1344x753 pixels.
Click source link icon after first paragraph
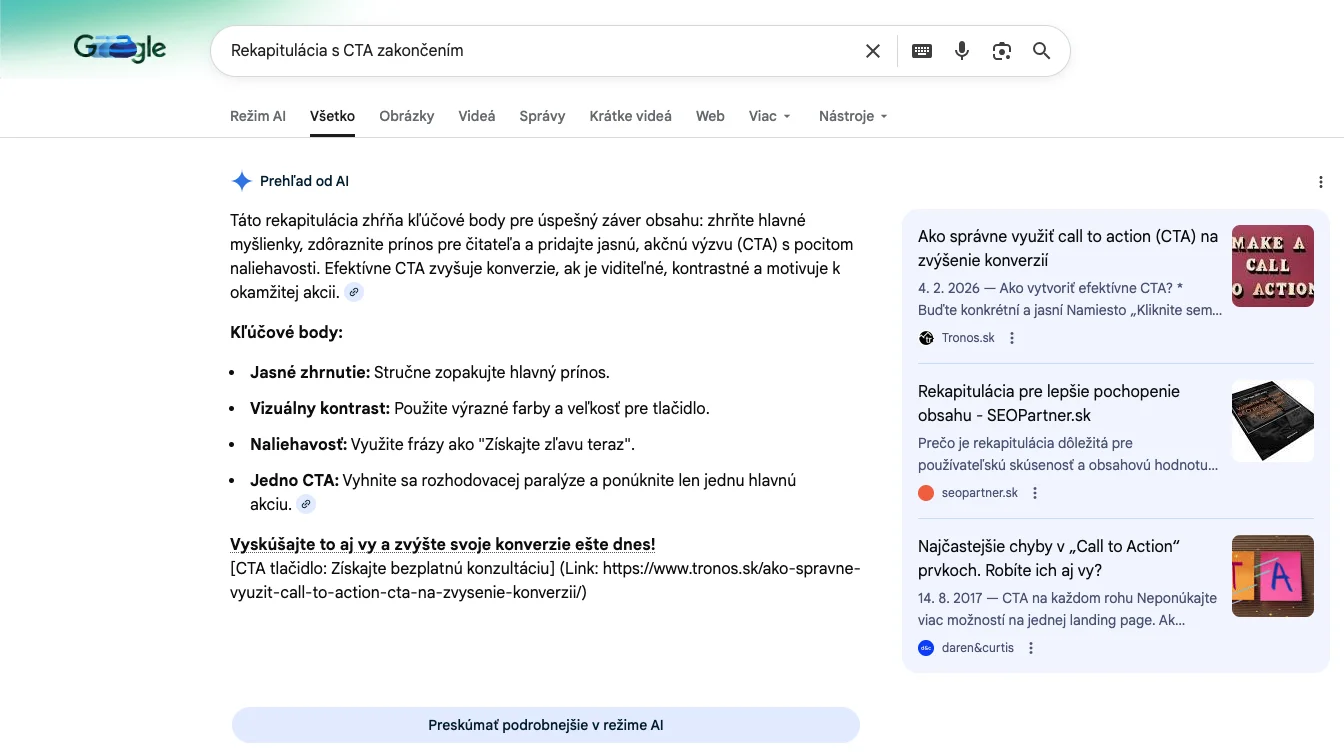coord(354,292)
